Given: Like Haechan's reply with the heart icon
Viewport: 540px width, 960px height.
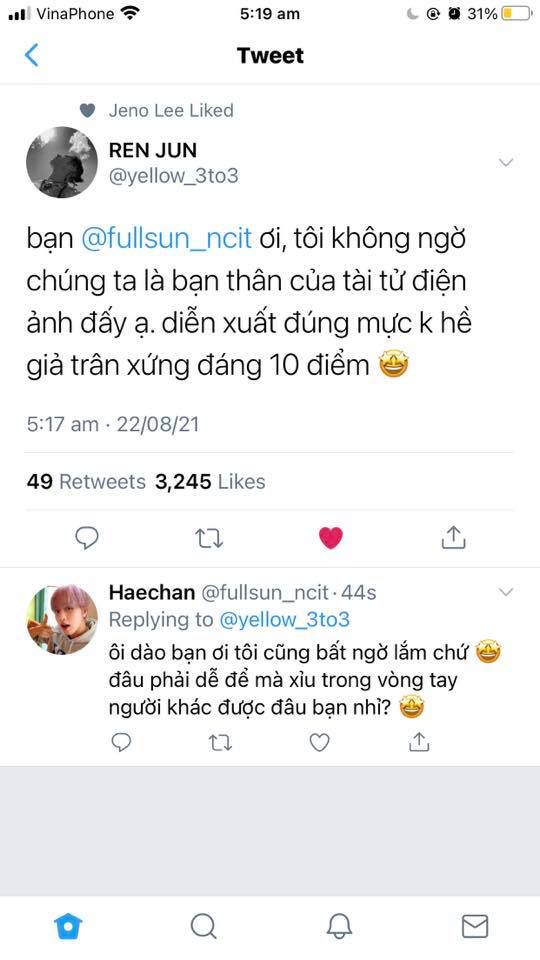Looking at the screenshot, I should coord(320,743).
